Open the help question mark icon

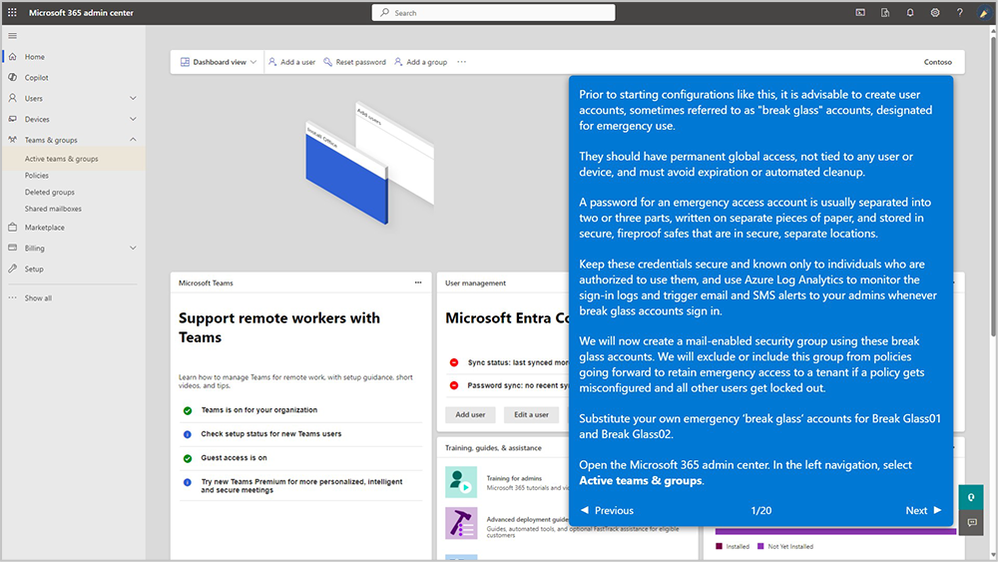click(x=960, y=12)
